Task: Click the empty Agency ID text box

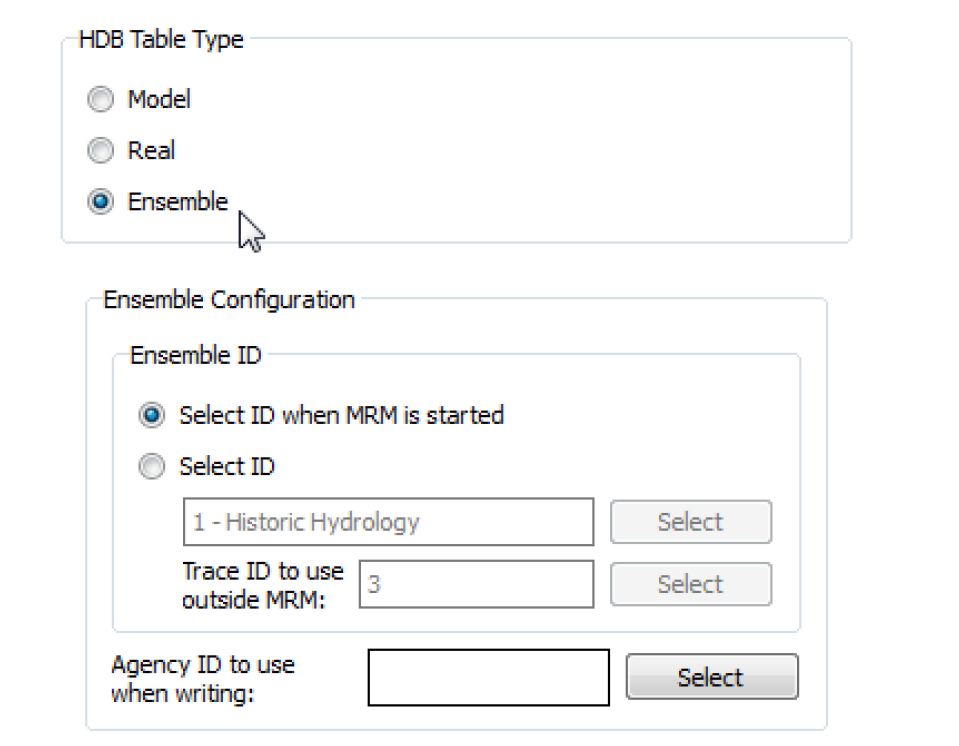Action: coord(488,677)
